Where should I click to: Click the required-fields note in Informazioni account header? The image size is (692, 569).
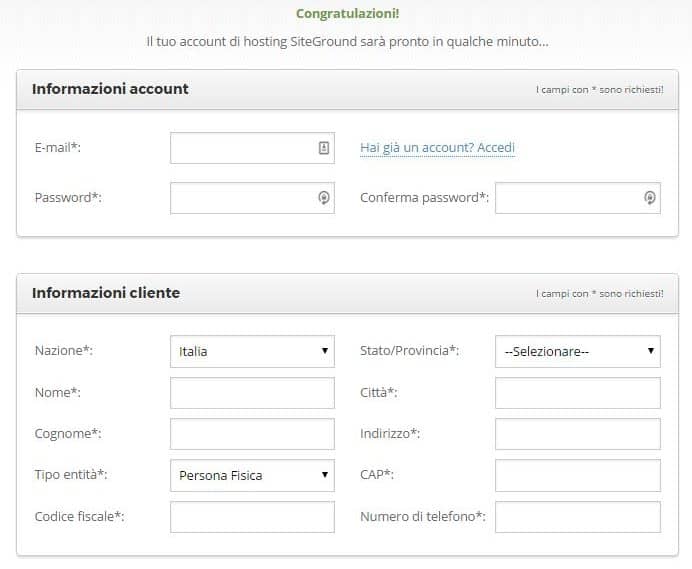pos(600,90)
